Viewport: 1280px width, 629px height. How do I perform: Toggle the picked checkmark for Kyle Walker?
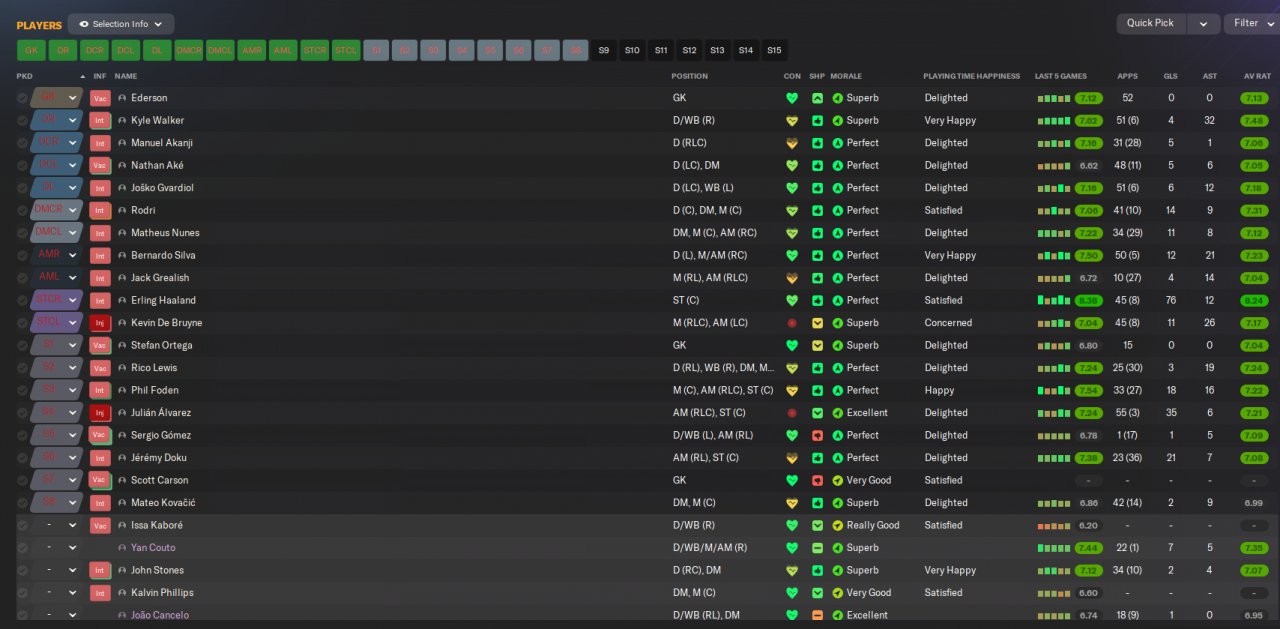click(22, 120)
